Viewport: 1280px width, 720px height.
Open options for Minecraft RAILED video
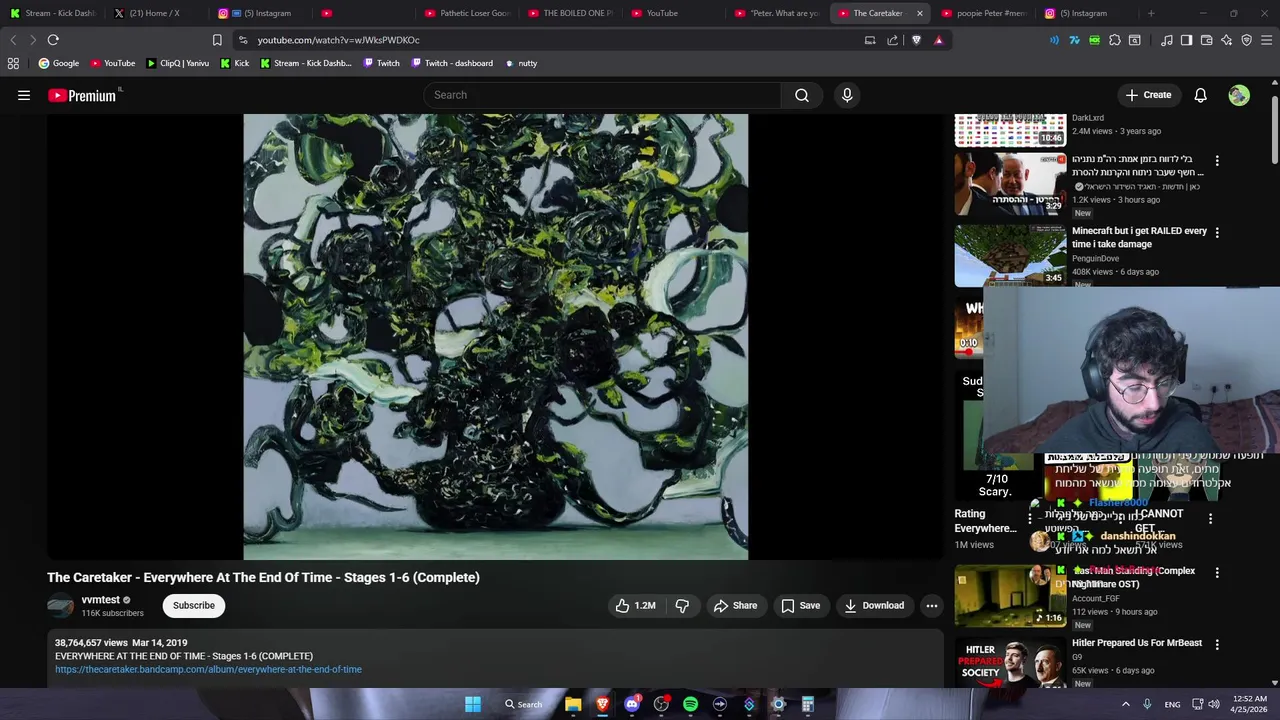coord(1217,232)
